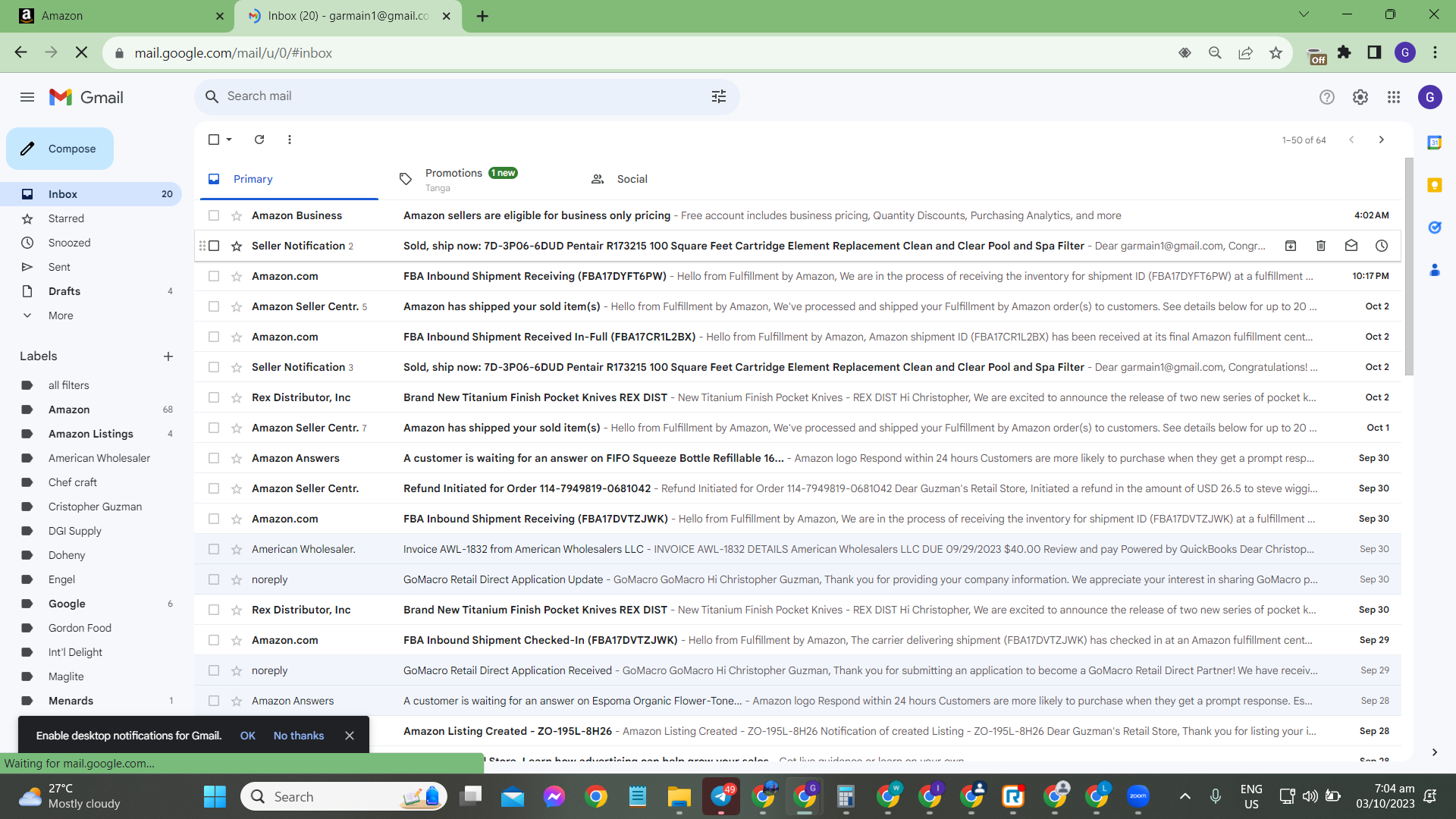Viewport: 1456px width, 819px height.
Task: Open File Explorer from the taskbar
Action: click(x=679, y=796)
